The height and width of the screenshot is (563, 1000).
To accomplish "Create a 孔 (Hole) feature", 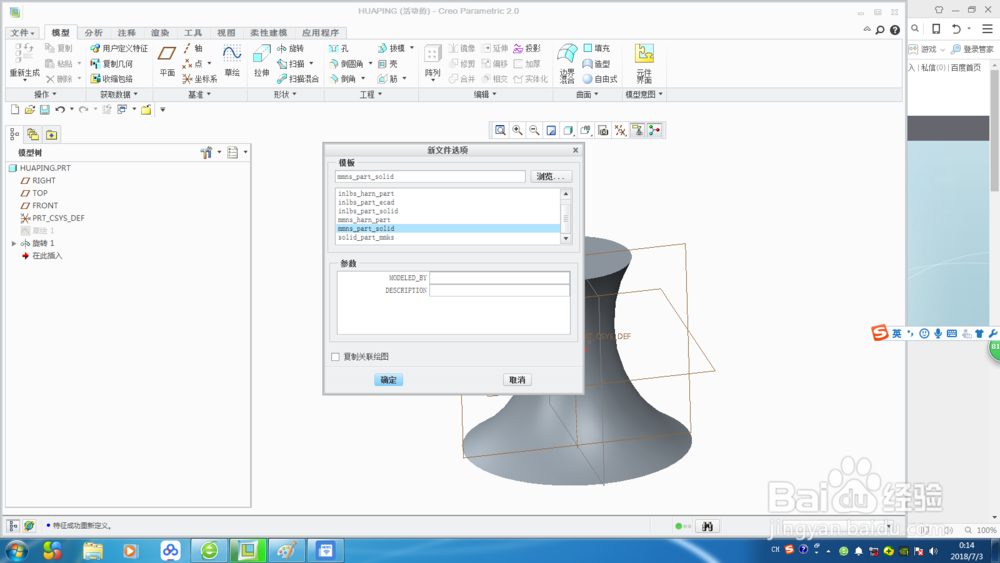I will (x=339, y=48).
